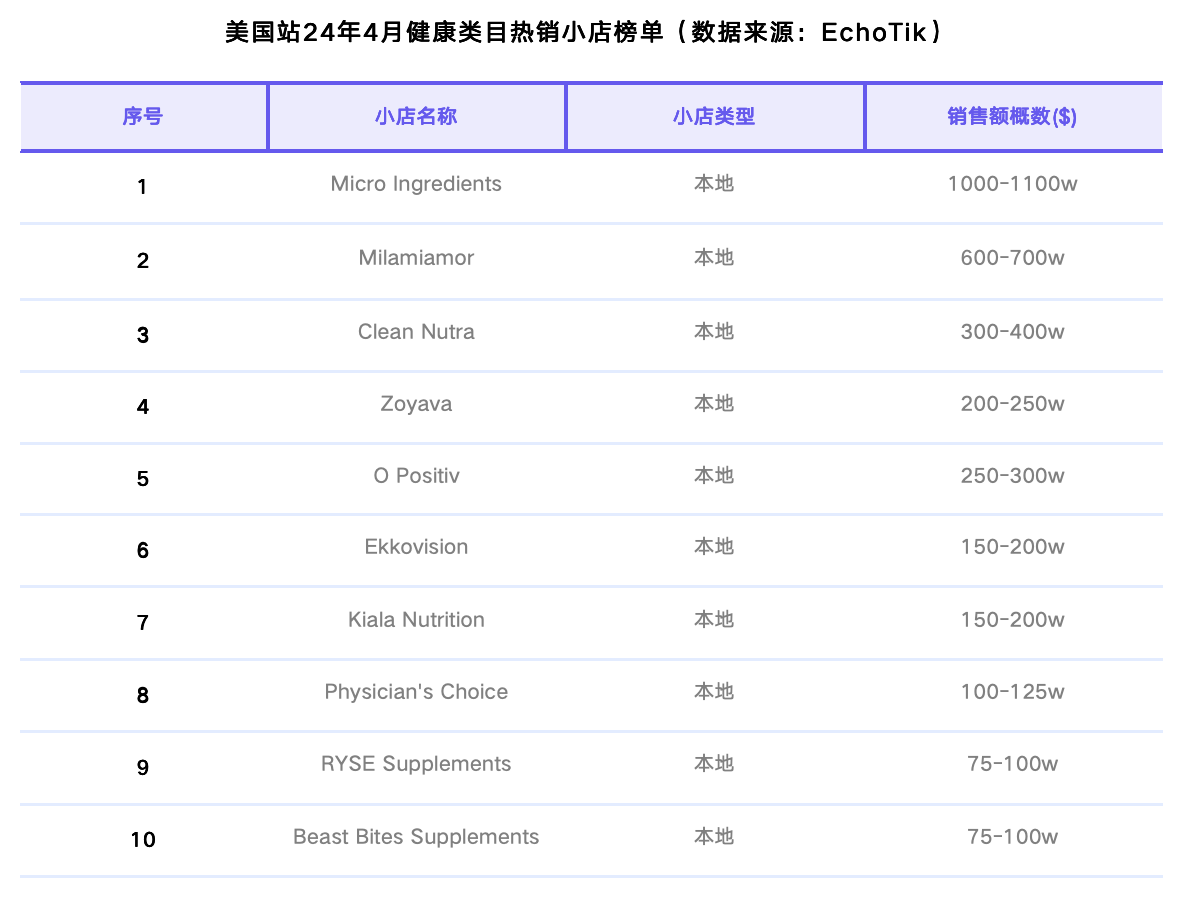Select the Micro Ingredients shop name
Viewport: 1186px width, 904px height.
tap(416, 184)
